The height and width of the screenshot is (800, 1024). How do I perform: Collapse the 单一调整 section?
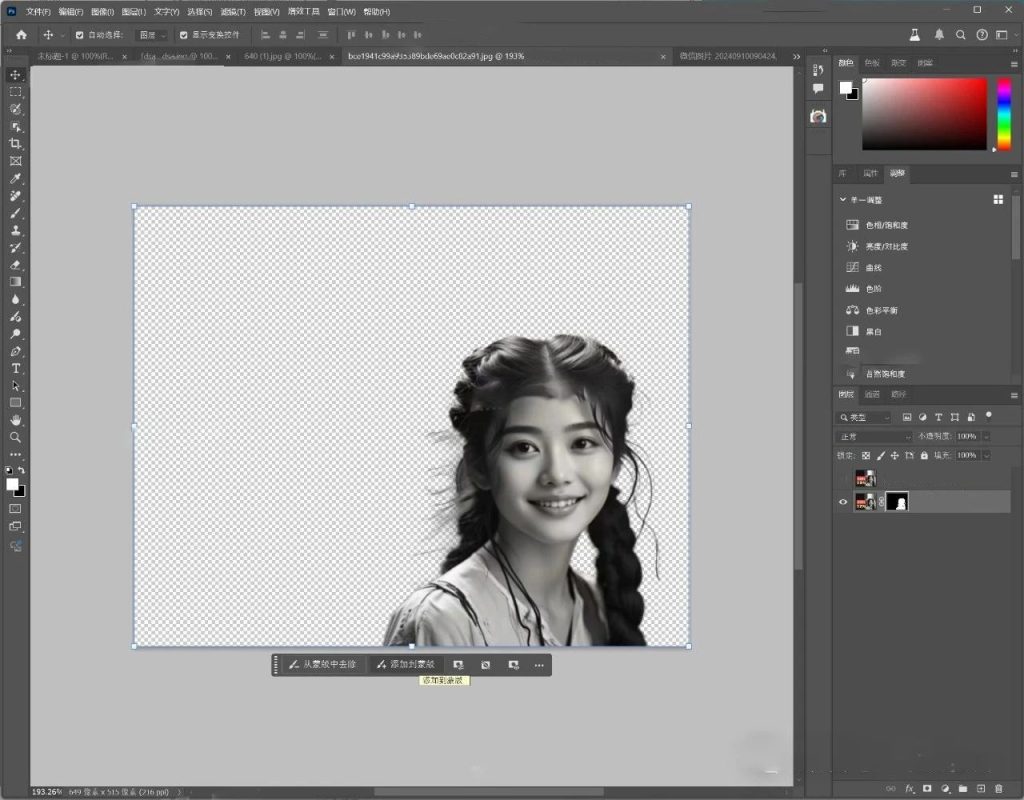[x=843, y=199]
